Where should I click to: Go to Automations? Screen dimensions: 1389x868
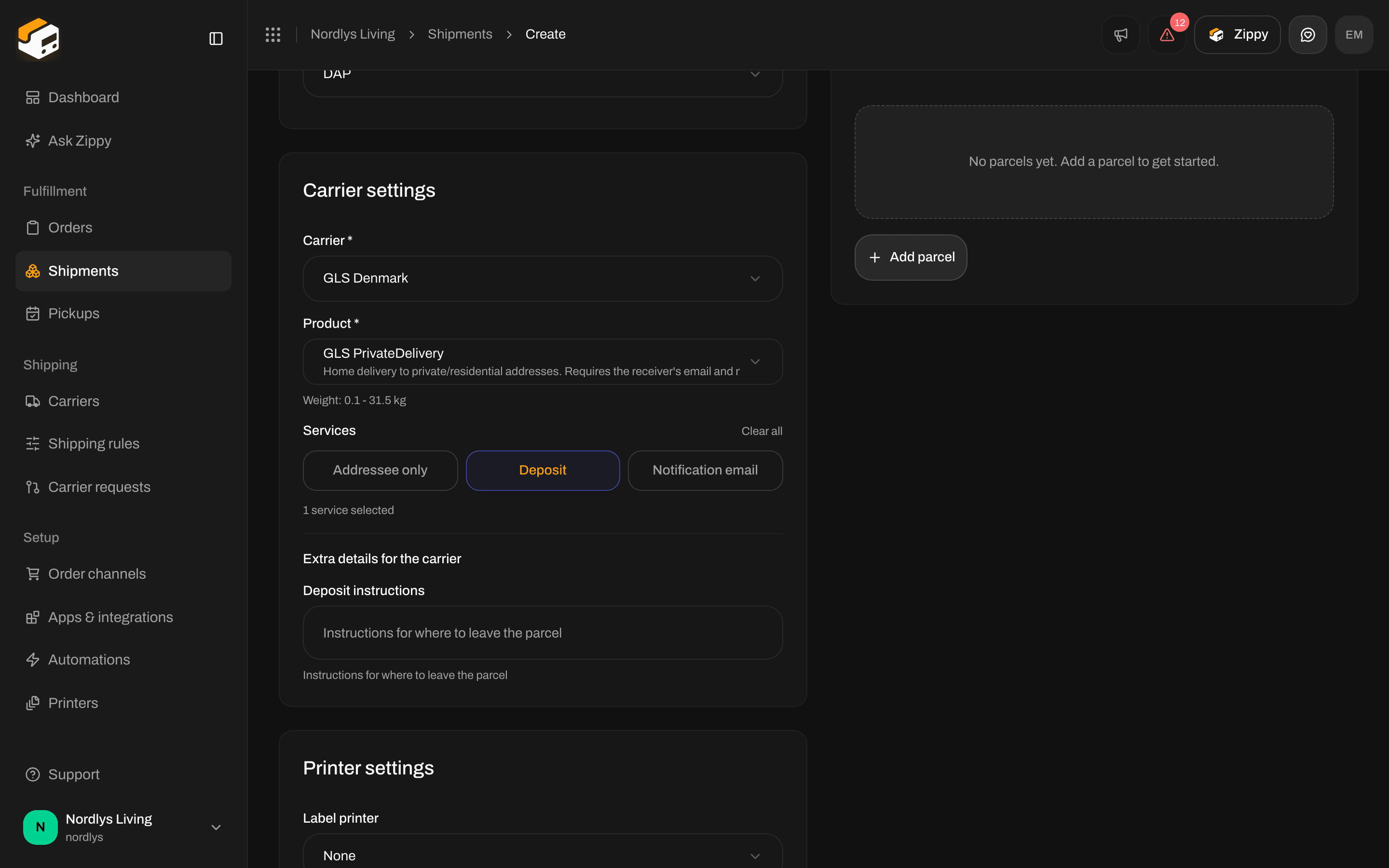click(x=123, y=660)
